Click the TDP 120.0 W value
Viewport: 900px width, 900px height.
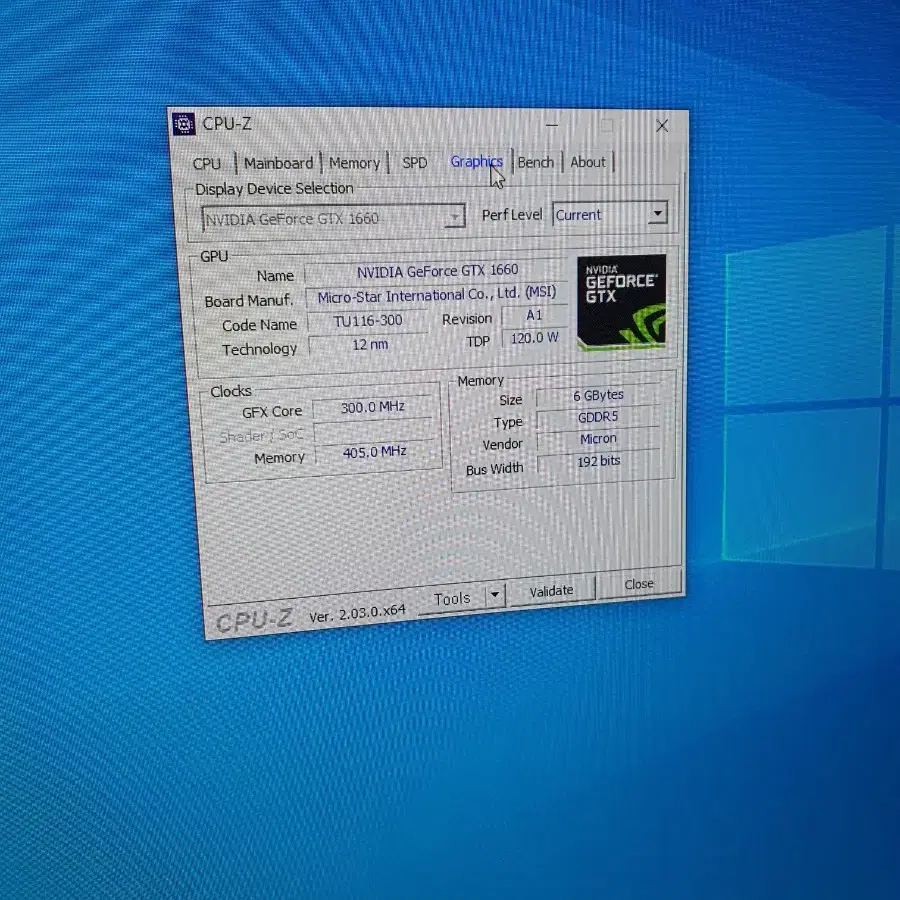pos(535,338)
